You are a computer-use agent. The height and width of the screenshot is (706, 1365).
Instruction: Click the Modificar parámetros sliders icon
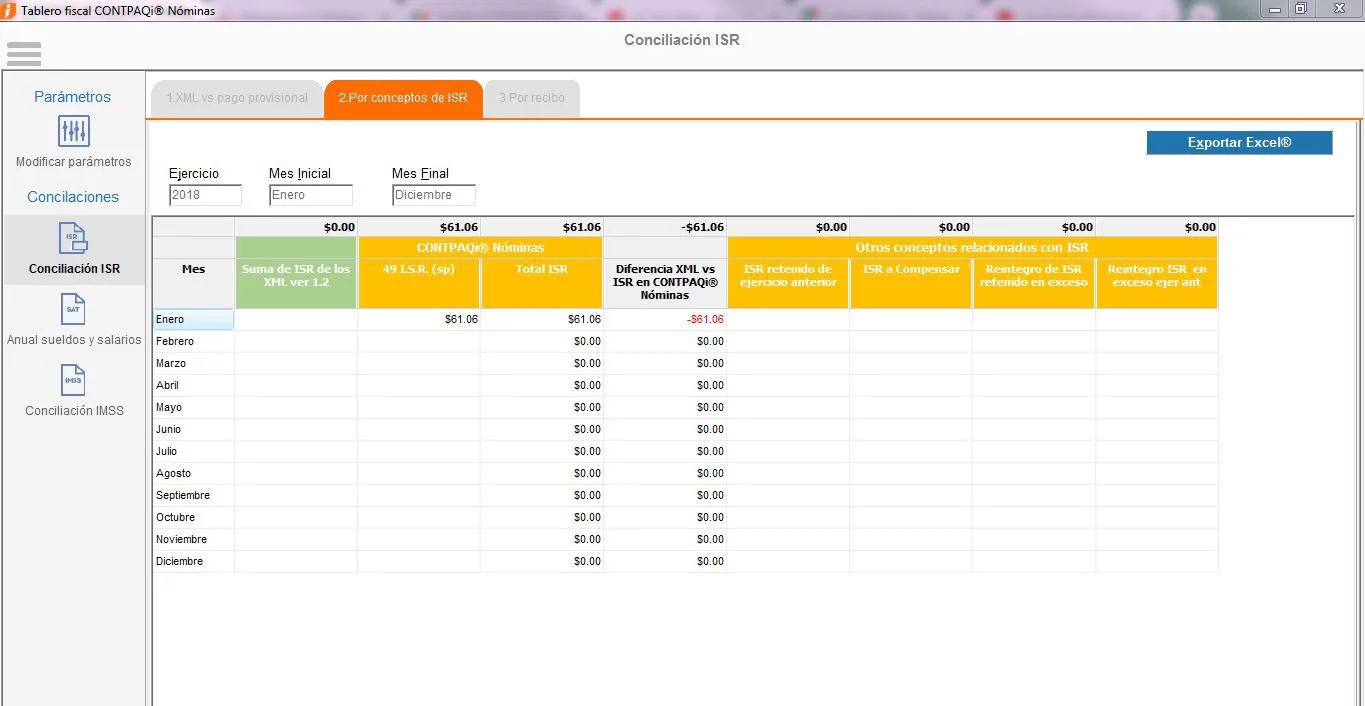[x=74, y=131]
